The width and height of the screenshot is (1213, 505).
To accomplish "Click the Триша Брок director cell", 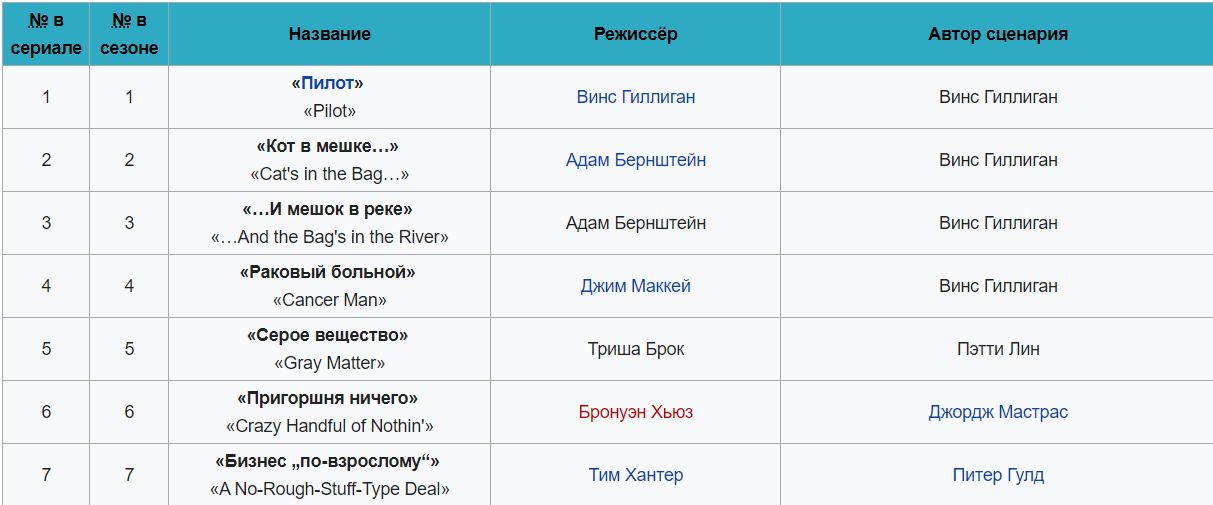I will 636,349.
